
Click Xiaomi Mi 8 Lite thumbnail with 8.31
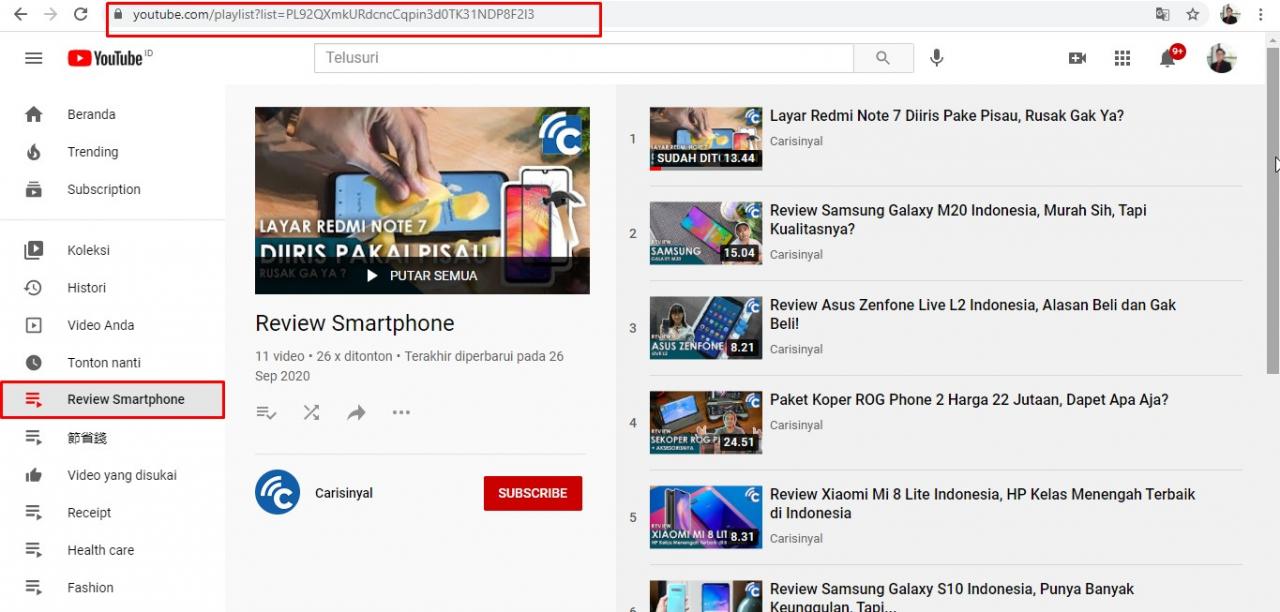(706, 517)
